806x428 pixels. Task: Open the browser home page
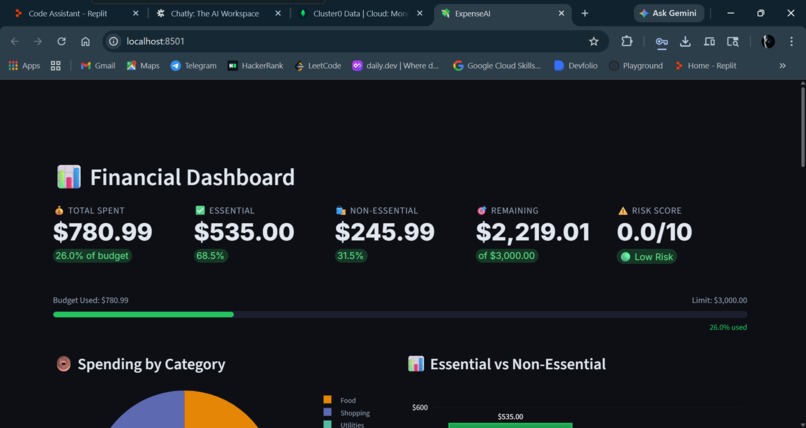[85, 41]
